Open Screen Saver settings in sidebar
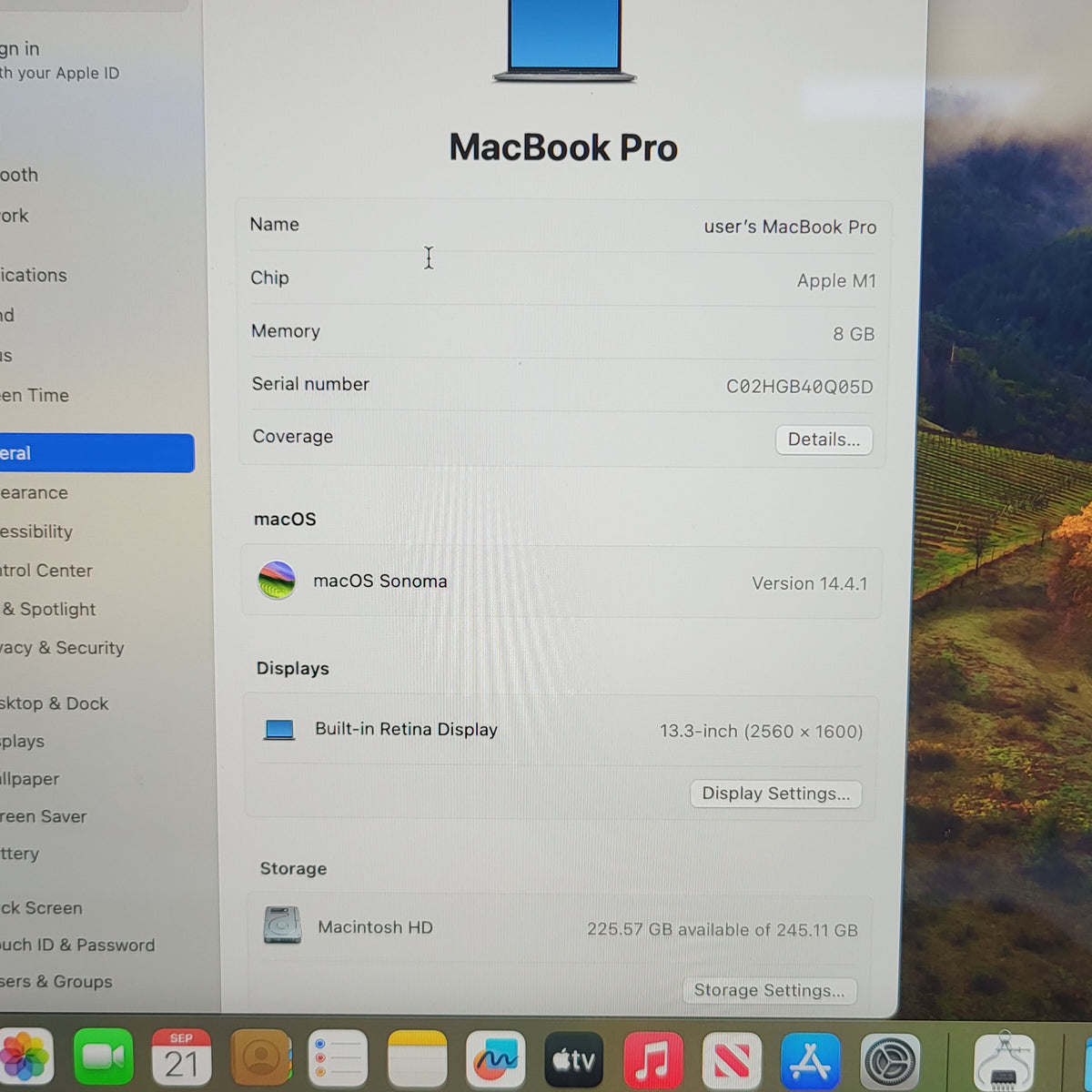Screen dimensions: 1092x1092 coord(44,816)
